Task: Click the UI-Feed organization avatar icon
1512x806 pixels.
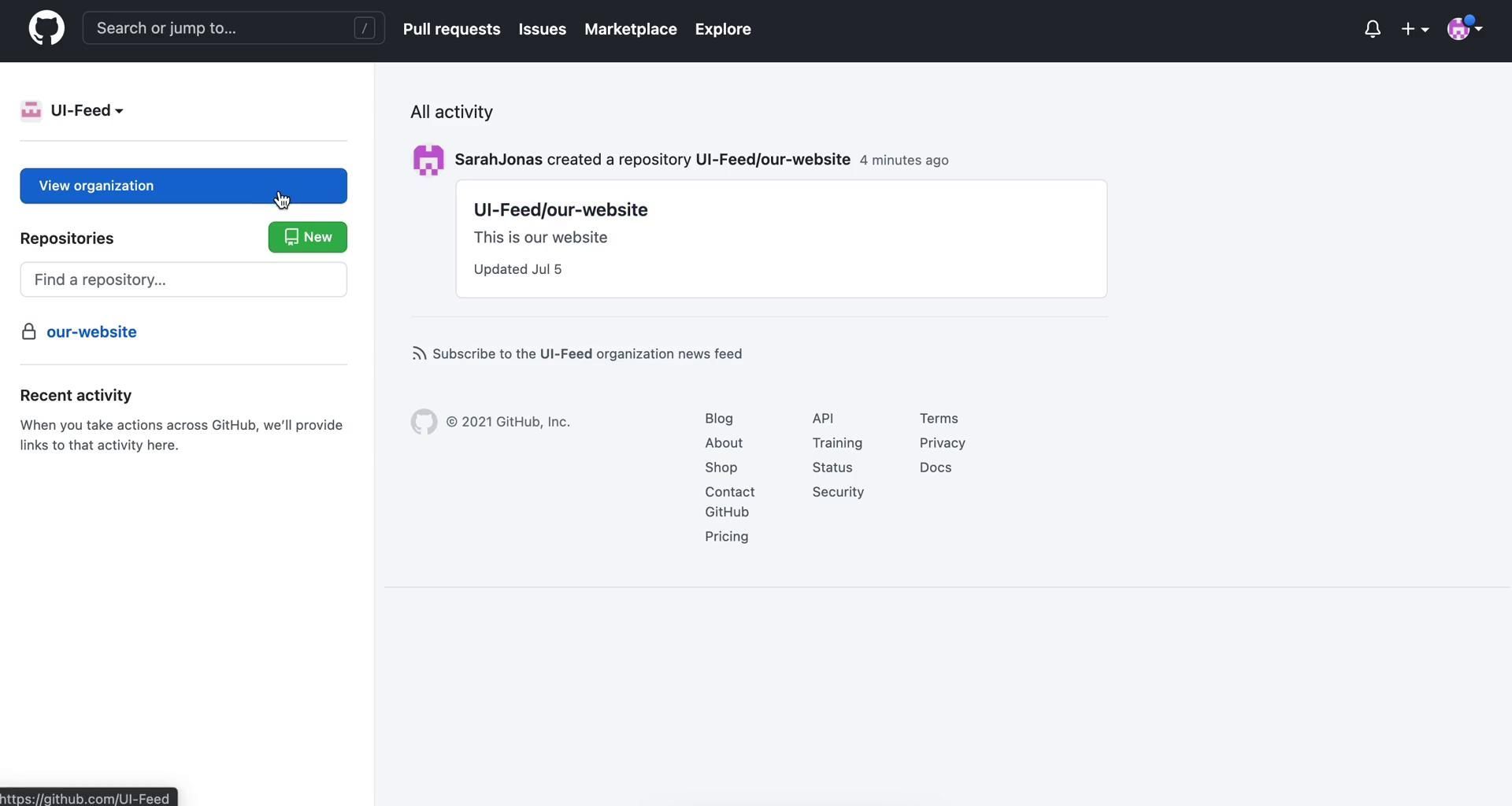Action: pyautogui.click(x=31, y=111)
